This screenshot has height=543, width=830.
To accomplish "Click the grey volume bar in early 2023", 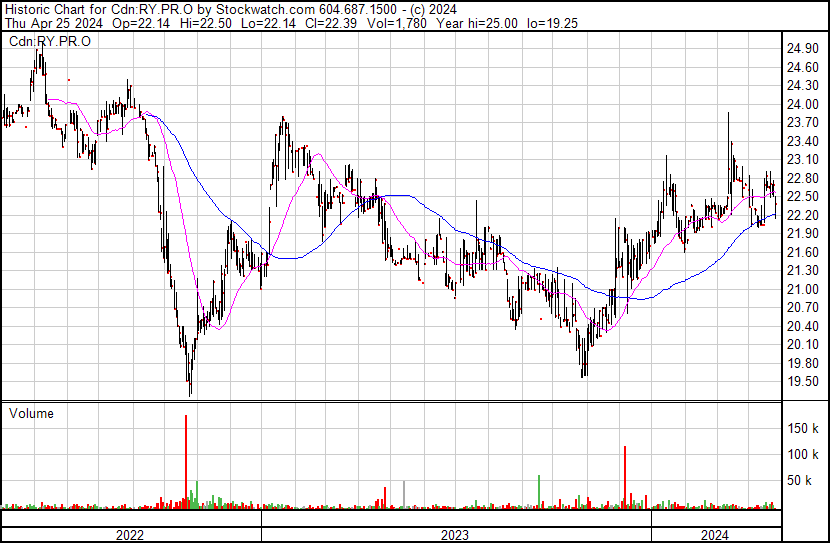I will [404, 495].
